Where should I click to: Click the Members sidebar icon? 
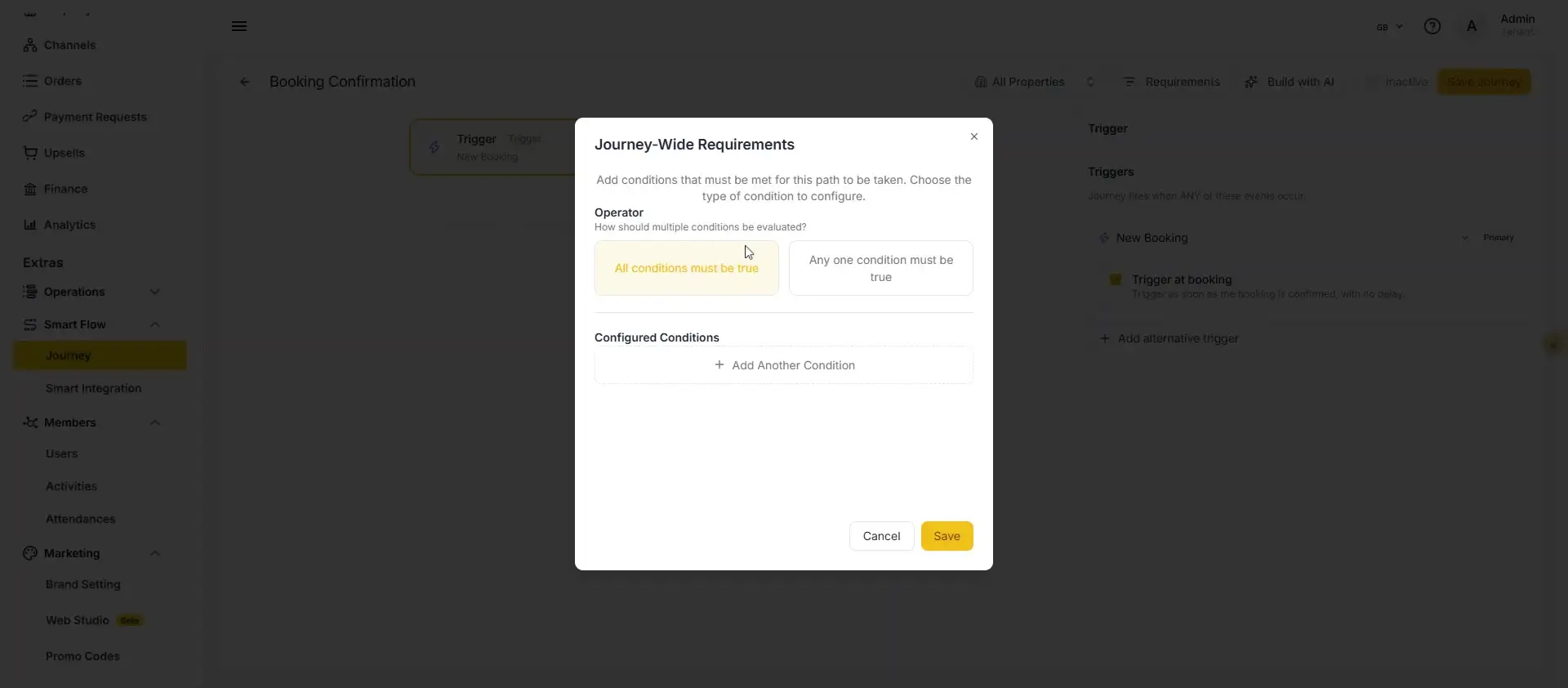(x=30, y=422)
